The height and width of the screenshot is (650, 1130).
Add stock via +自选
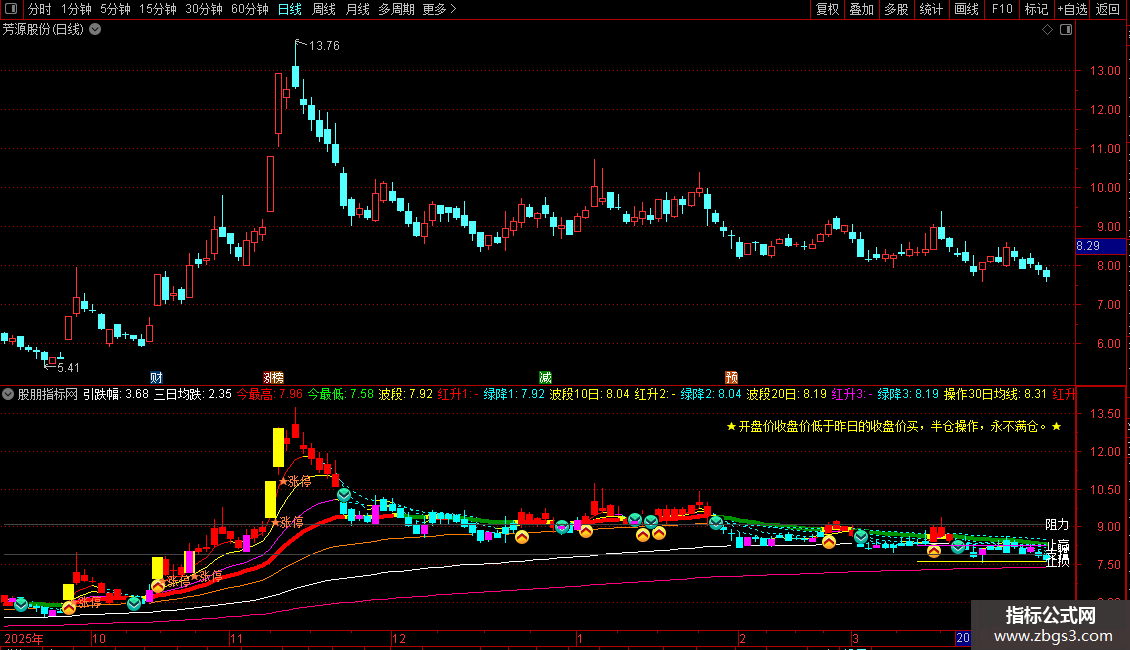[1072, 9]
